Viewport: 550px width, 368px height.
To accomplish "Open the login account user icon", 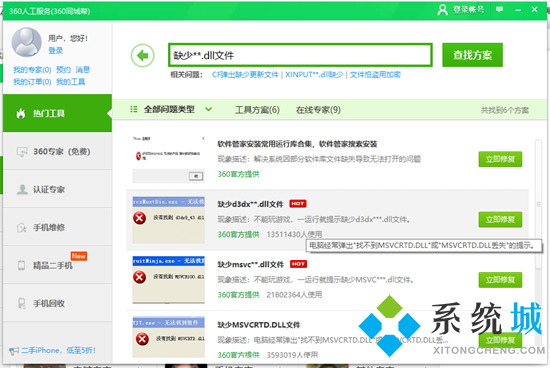I will 443,9.
